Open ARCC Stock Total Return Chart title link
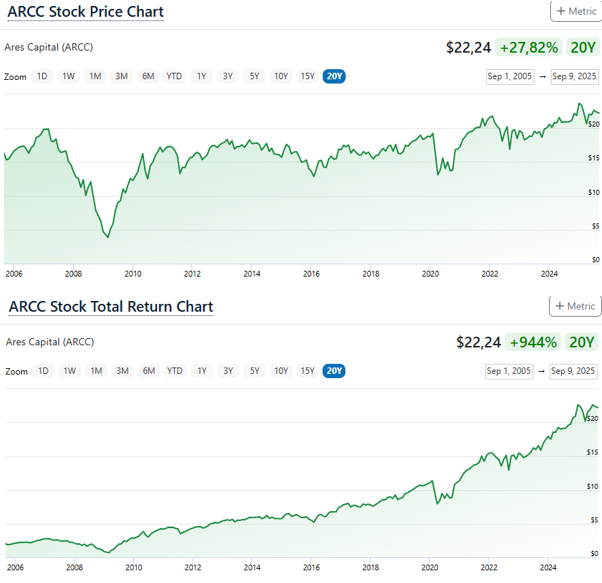The width and height of the screenshot is (602, 583). pos(110,306)
